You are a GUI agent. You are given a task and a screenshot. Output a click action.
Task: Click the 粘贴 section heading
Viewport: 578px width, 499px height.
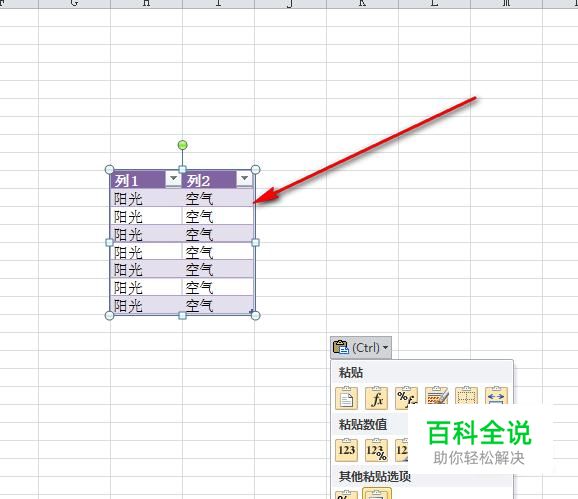(x=351, y=372)
